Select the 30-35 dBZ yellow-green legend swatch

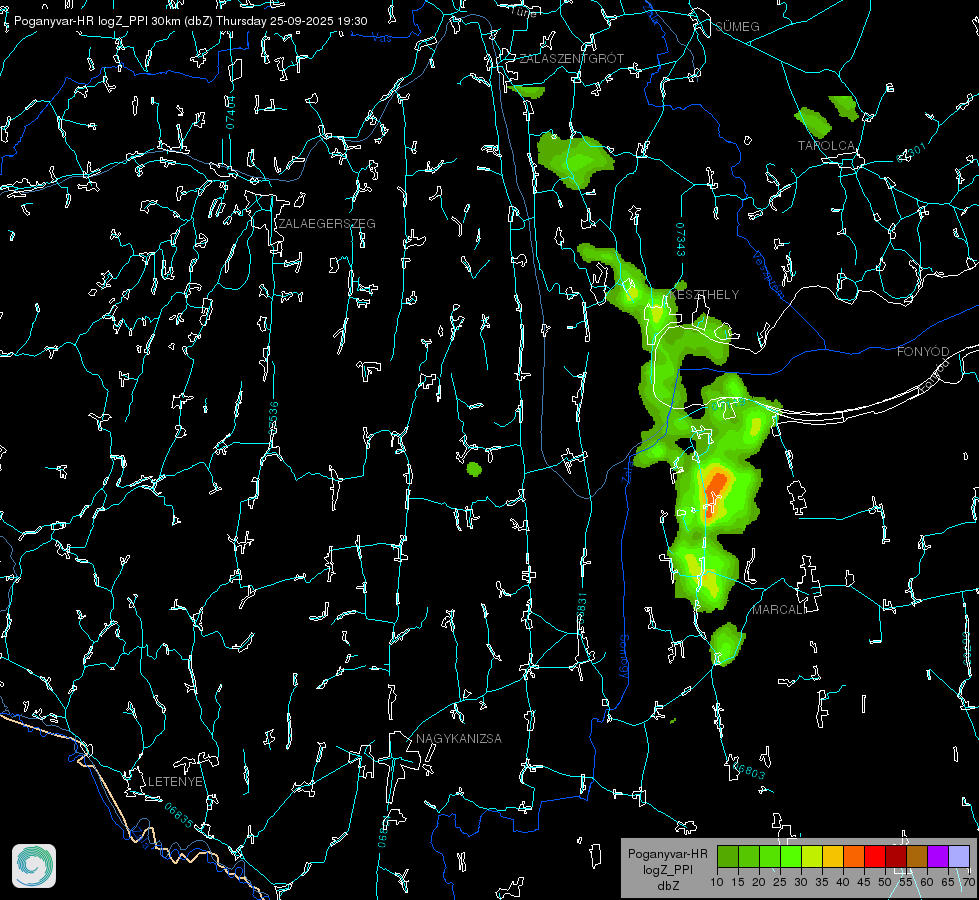tap(812, 856)
